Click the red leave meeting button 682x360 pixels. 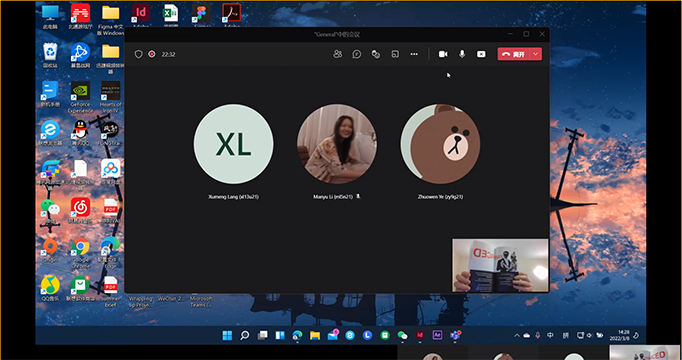(514, 54)
